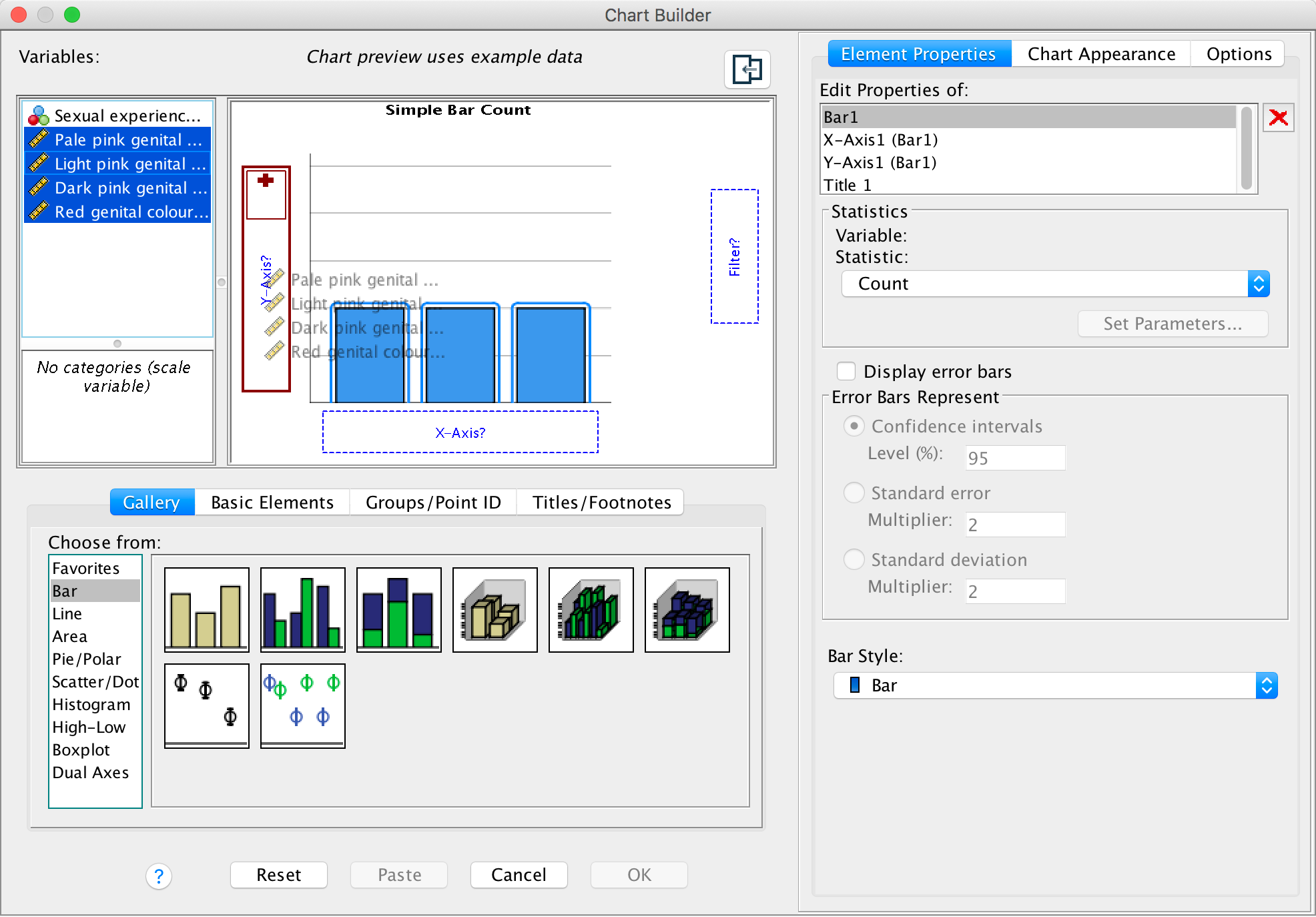Click the red X delete element icon
1316x917 pixels.
point(1278,118)
